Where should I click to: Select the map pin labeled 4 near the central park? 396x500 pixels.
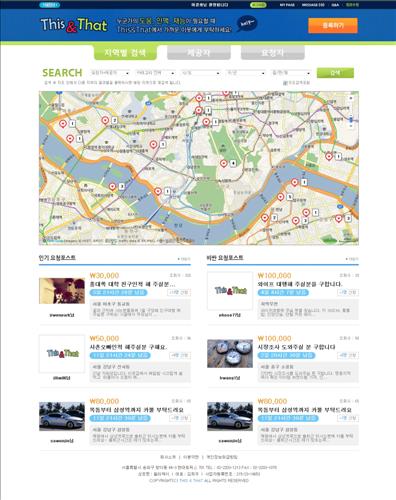coord(224,164)
